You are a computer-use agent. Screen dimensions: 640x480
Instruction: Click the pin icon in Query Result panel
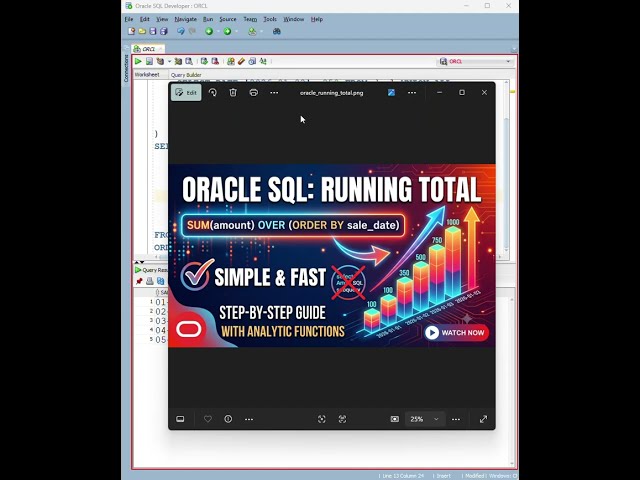[x=139, y=281]
